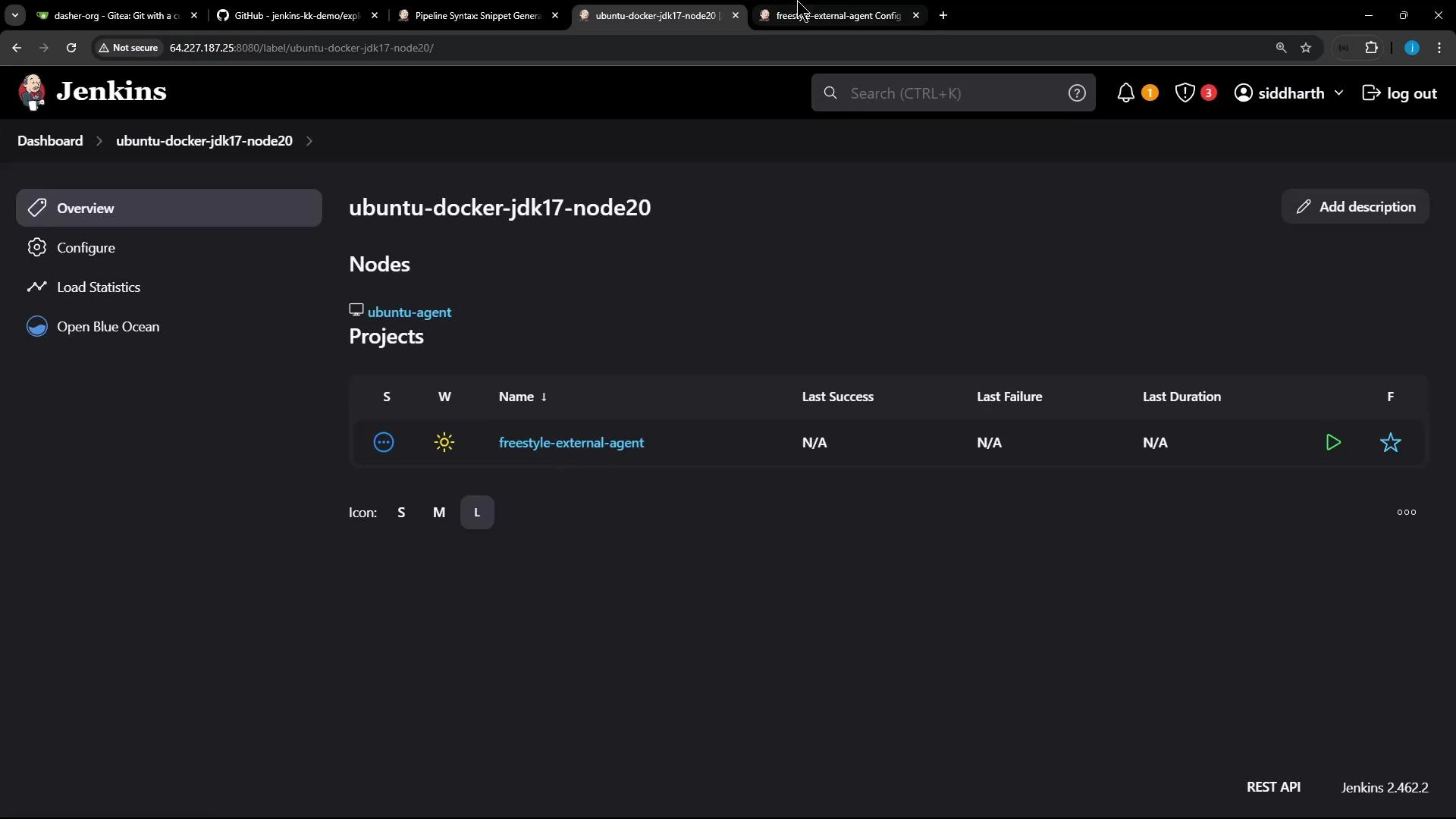Open search help question mark icon
The height and width of the screenshot is (819, 1456).
pyautogui.click(x=1078, y=93)
